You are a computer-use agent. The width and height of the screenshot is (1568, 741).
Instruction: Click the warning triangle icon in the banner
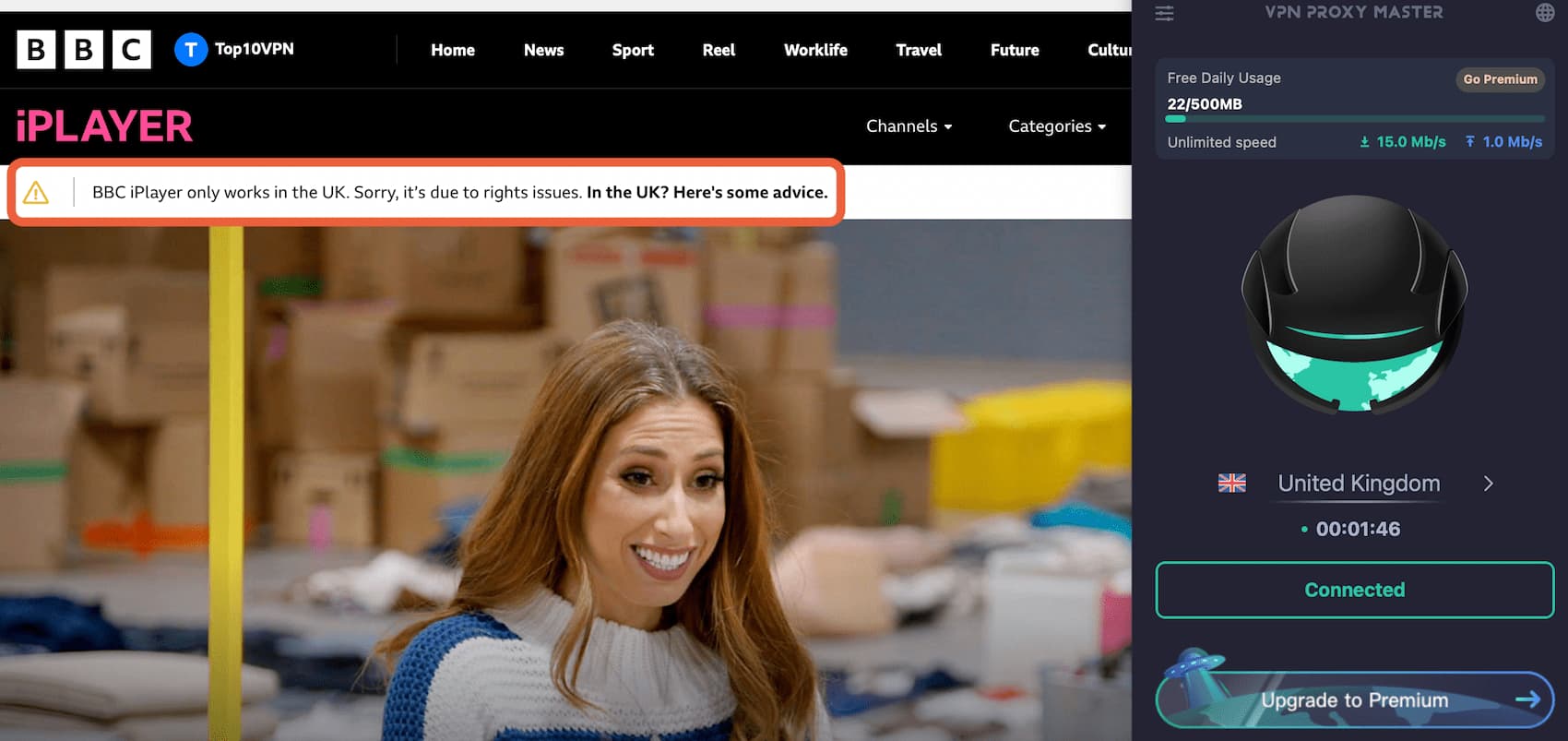36,193
